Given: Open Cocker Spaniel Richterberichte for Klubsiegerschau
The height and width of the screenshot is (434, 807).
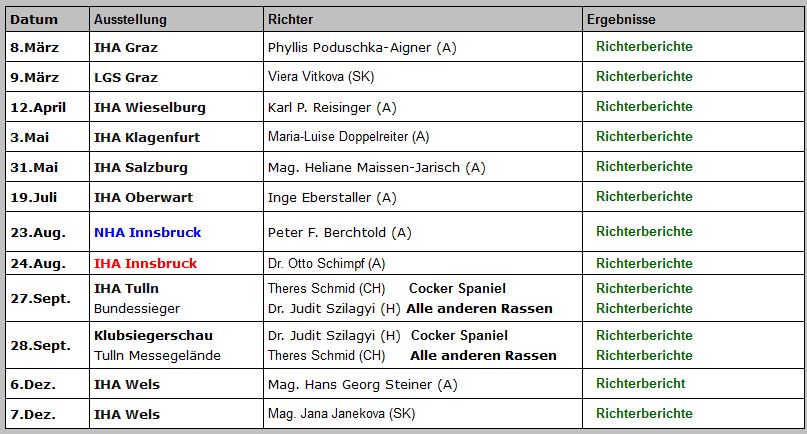Looking at the screenshot, I should pyautogui.click(x=644, y=336).
